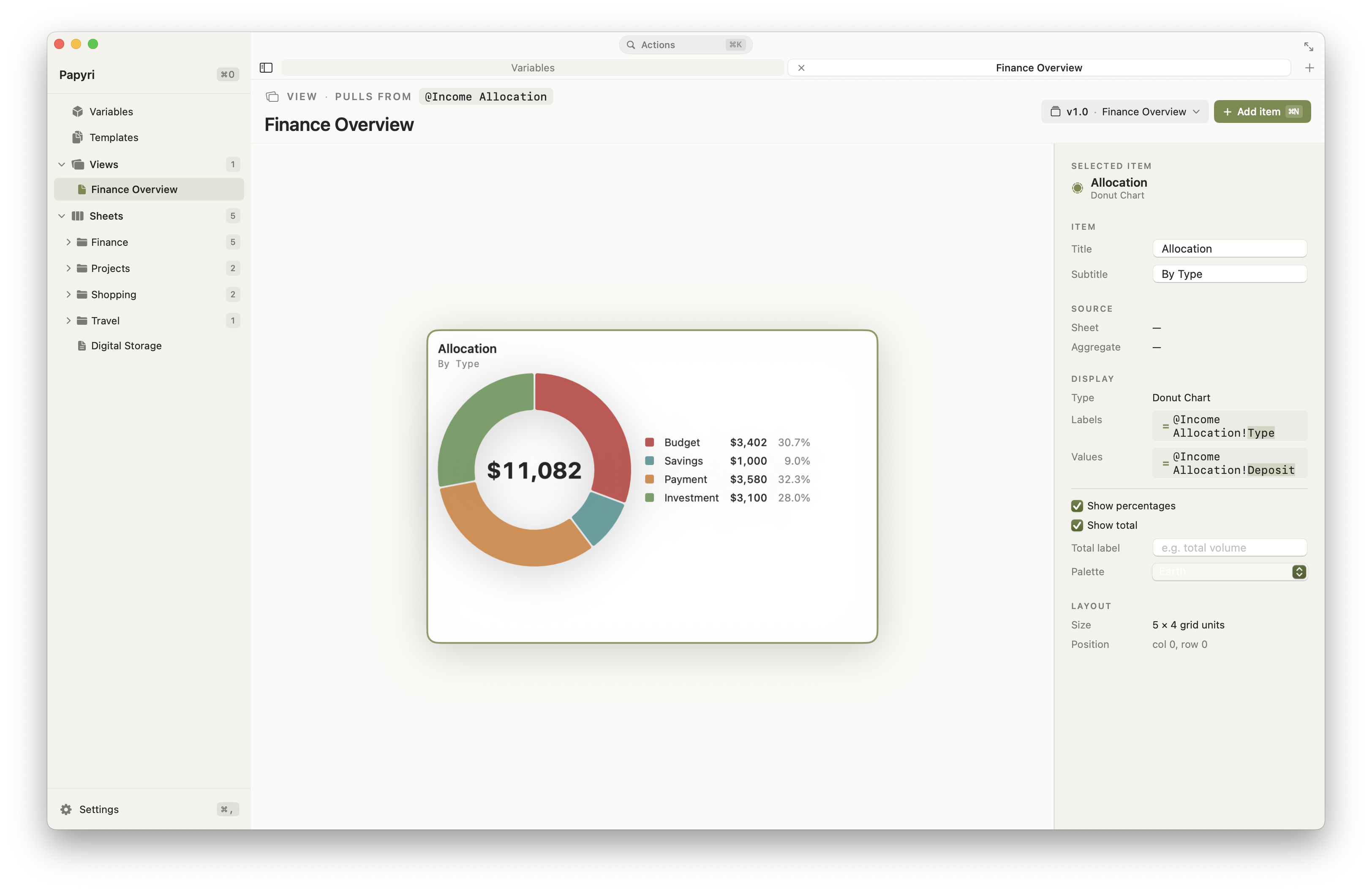The image size is (1372, 892).
Task: Click the Savings teal legend swatch
Action: (649, 461)
